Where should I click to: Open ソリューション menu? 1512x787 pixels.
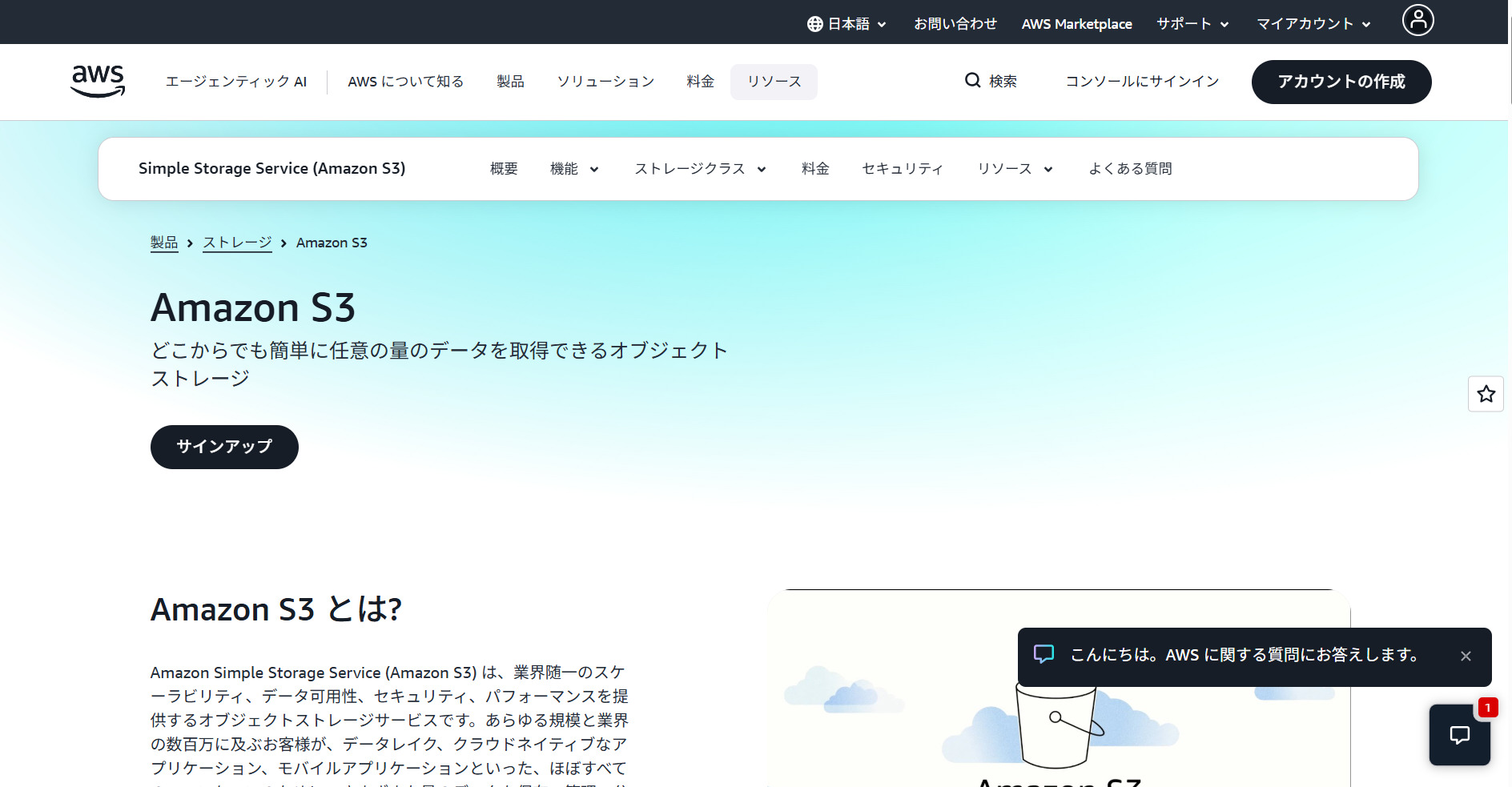[605, 82]
